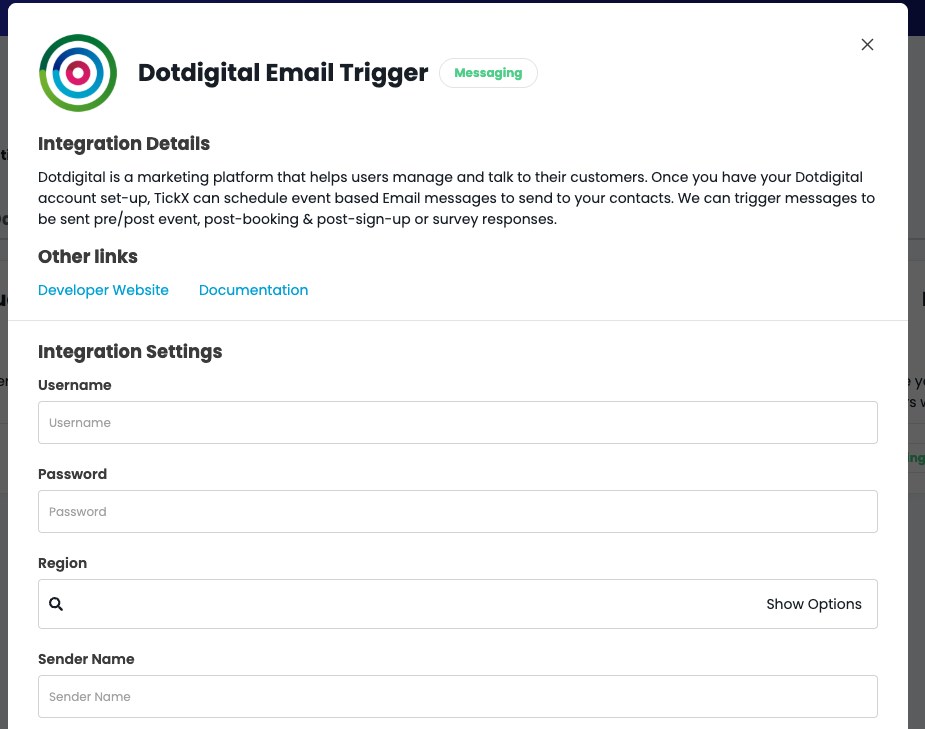The height and width of the screenshot is (729, 925).
Task: Click the Other links heading
Action: tap(88, 257)
